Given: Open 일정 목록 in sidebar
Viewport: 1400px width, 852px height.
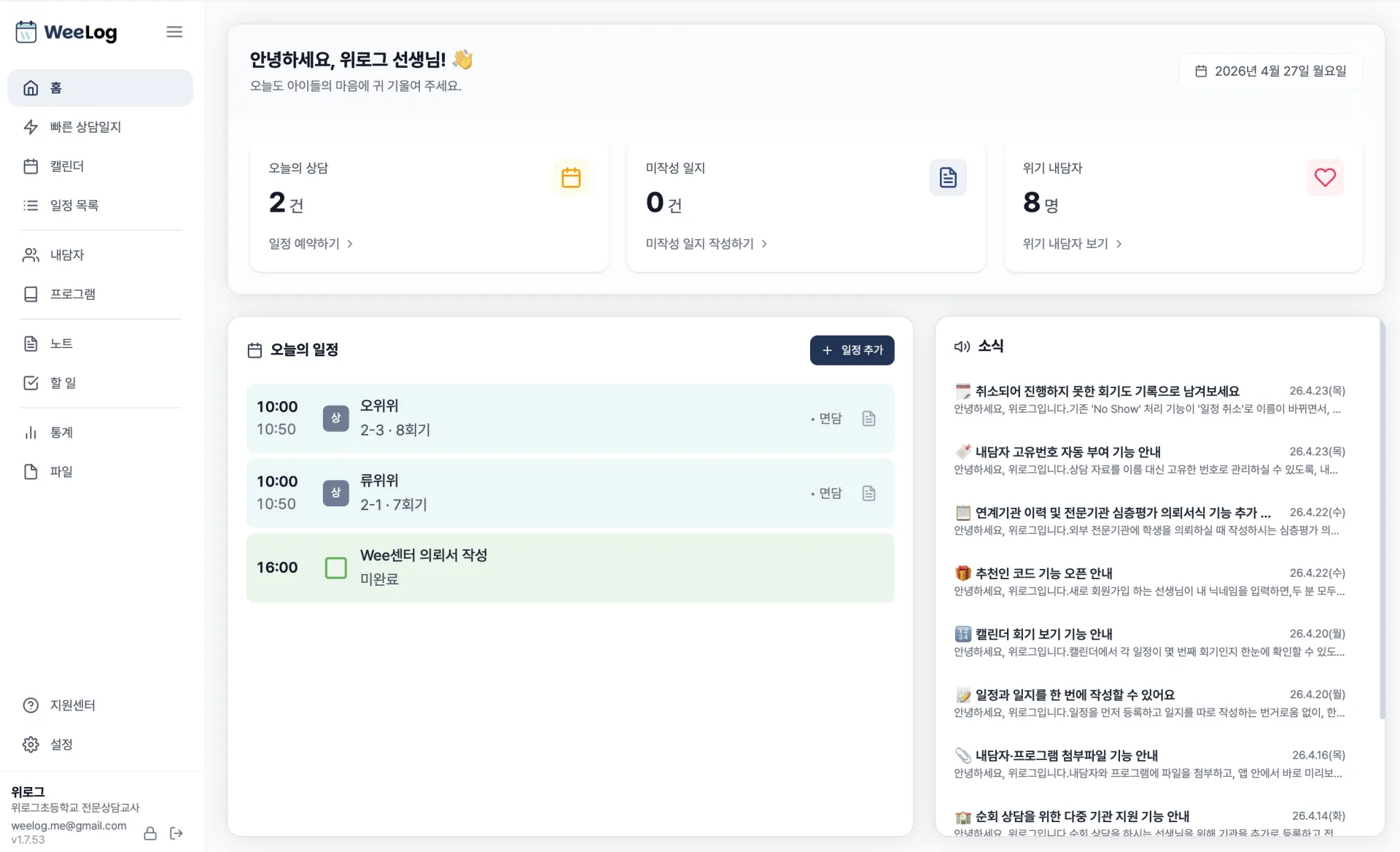Looking at the screenshot, I should [x=100, y=206].
